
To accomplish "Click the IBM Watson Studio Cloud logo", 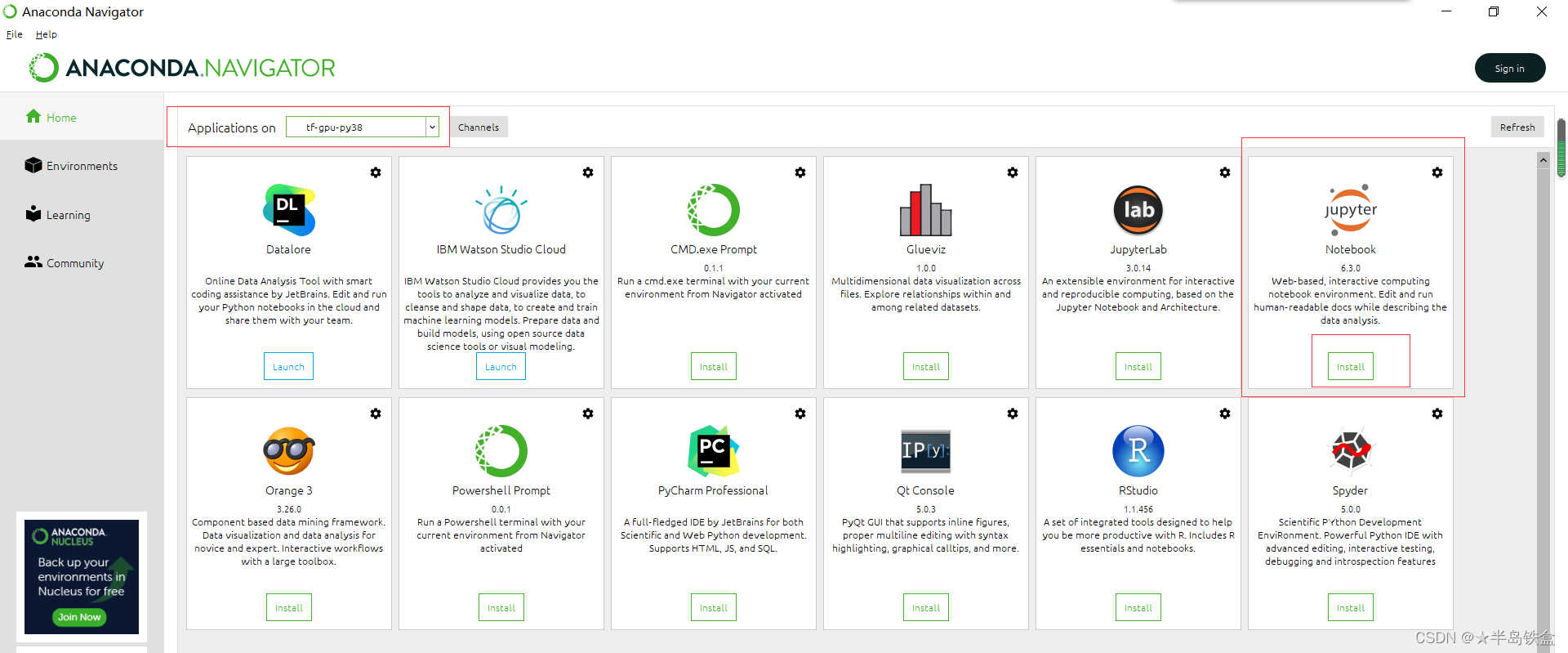I will (501, 210).
